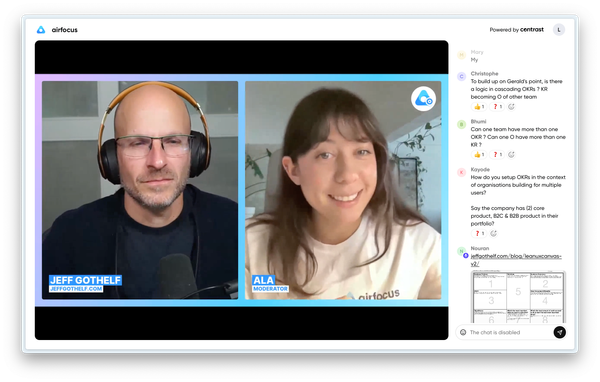Image resolution: width=600 pixels, height=382 pixels.
Task: Click the airfocus logo icon in the header
Action: coord(41,30)
